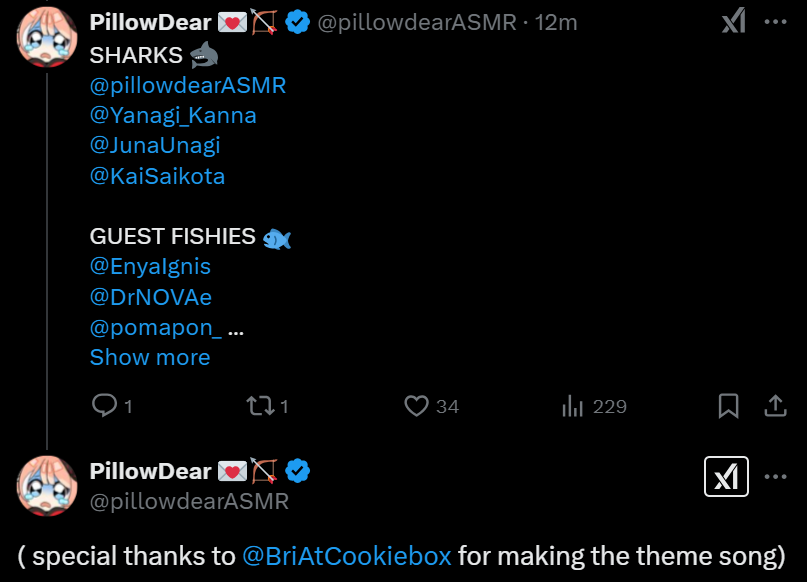Screen dimensions: 807x582
Task: Bookmark the SHARKS tweet
Action: 729,406
